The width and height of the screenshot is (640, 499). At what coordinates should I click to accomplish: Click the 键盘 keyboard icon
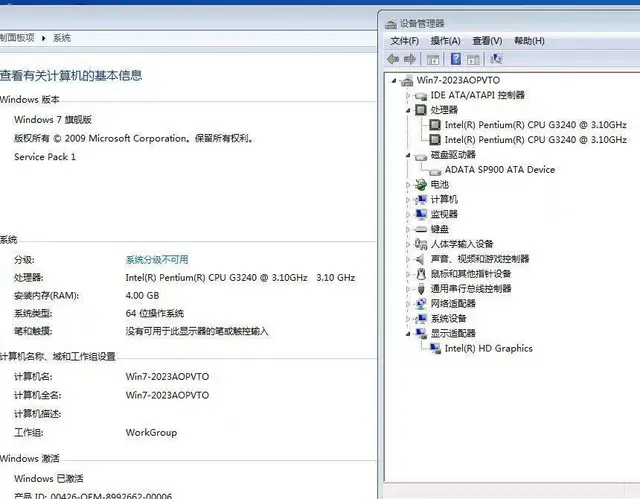[421, 229]
